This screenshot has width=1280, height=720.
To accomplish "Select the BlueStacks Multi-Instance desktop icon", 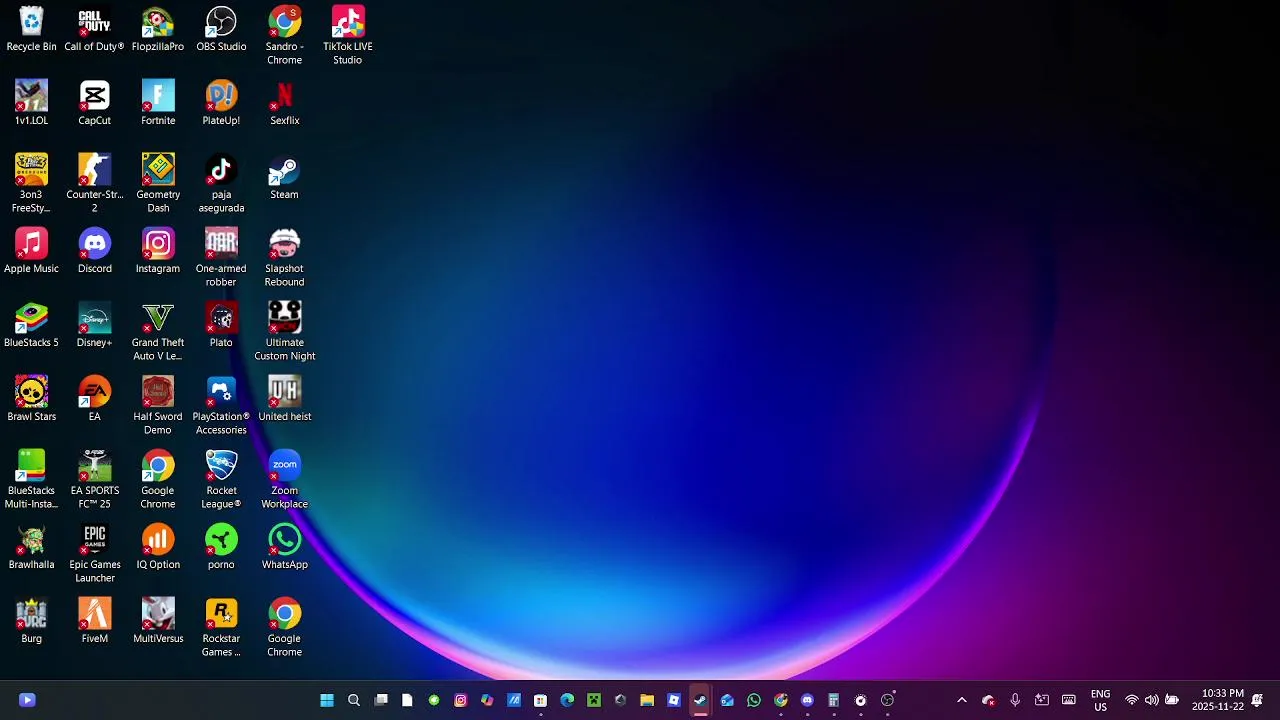I will (31, 480).
